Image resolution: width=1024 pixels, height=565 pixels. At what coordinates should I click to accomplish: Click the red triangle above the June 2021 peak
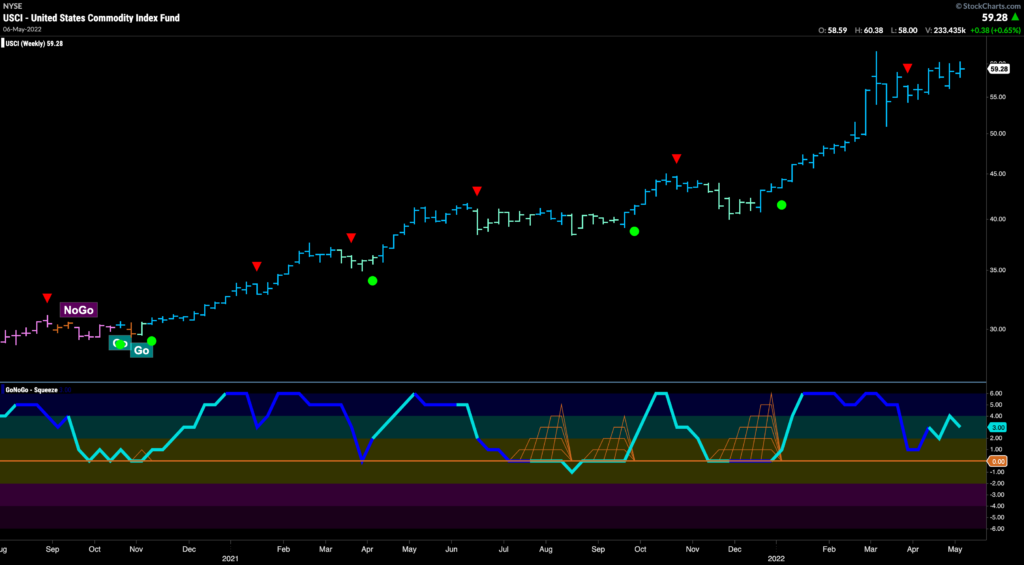point(477,191)
